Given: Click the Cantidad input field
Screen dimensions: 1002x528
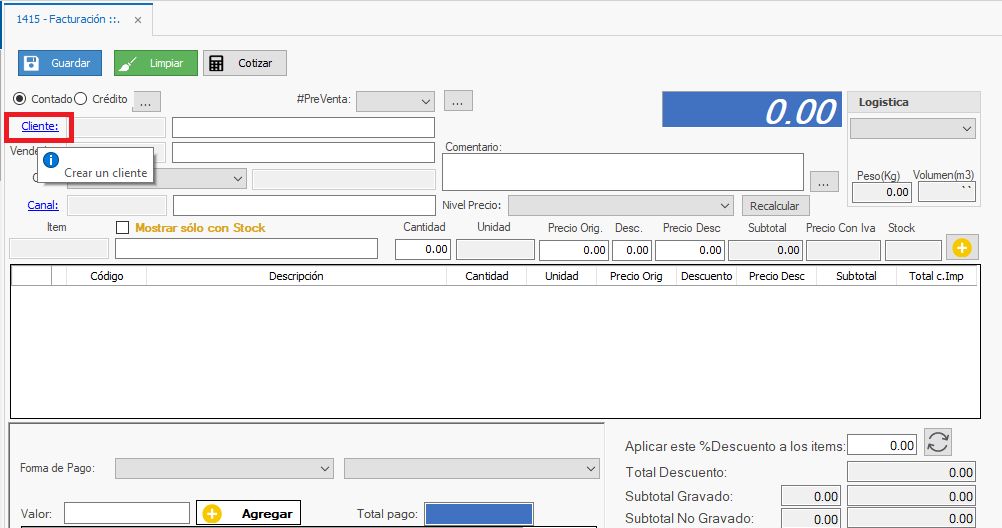Looking at the screenshot, I should point(423,249).
